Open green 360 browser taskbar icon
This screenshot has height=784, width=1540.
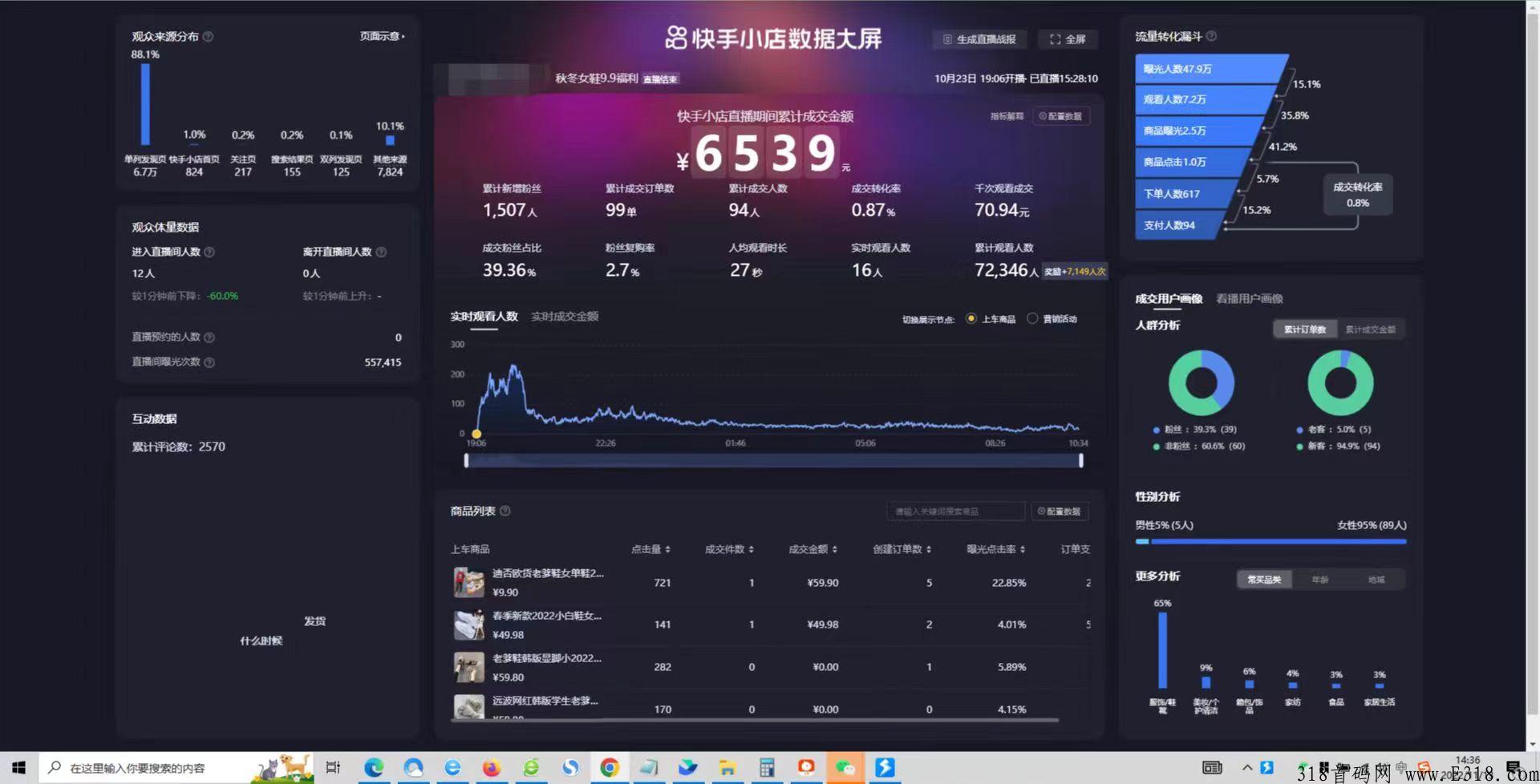point(531,767)
